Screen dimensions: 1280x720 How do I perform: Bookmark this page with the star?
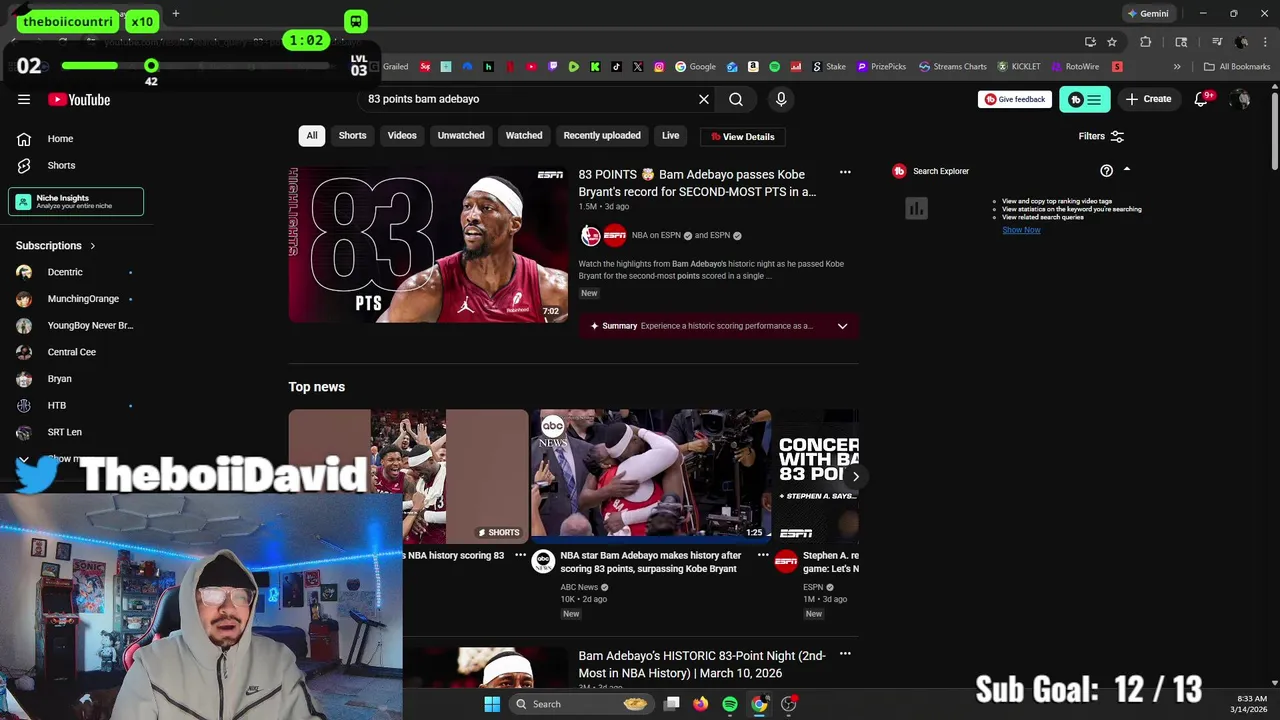(1112, 42)
